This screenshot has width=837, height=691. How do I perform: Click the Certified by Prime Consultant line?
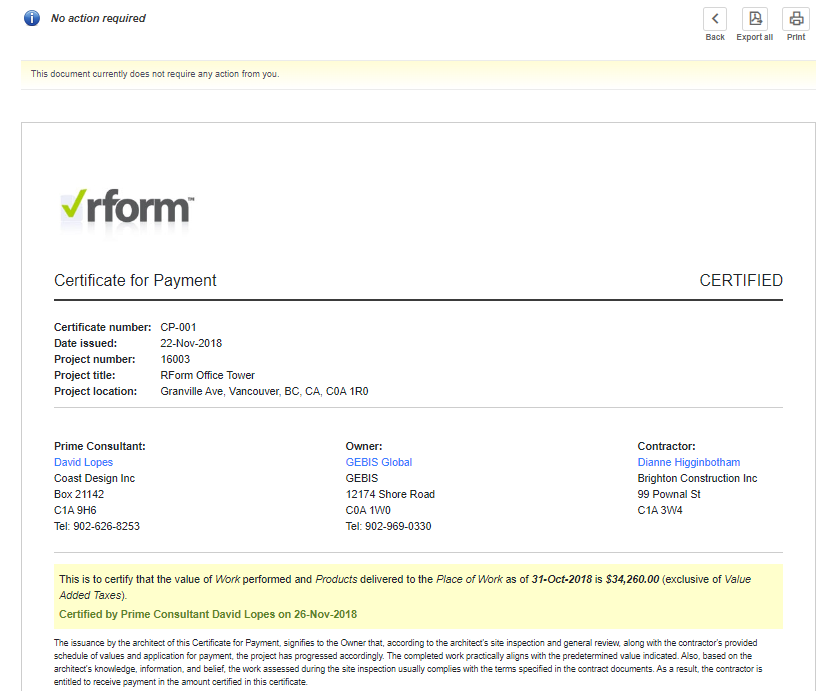coord(208,615)
